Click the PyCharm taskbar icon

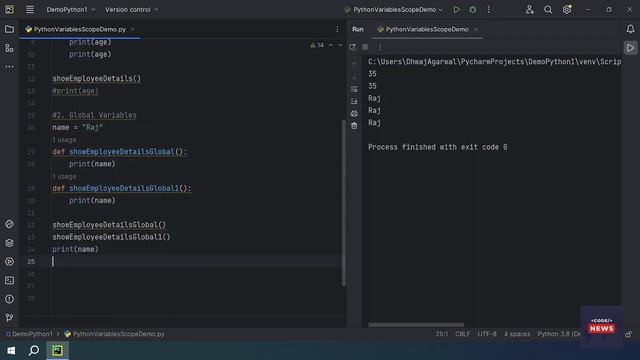pos(58,351)
